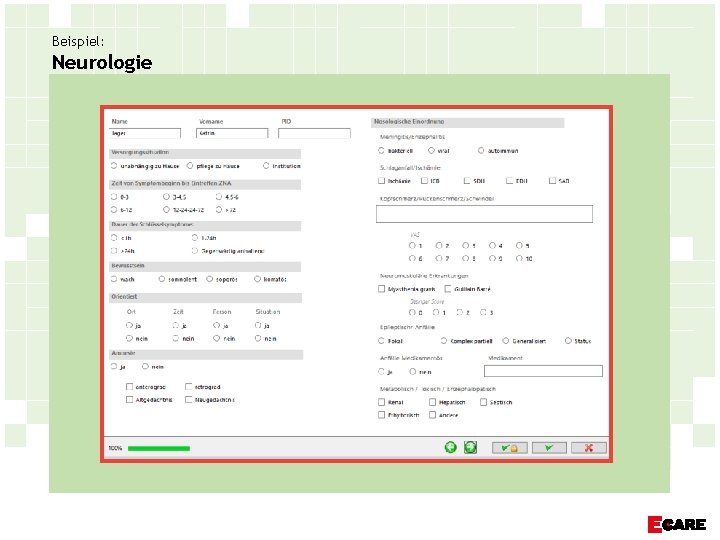The image size is (720, 540).
Task: Check the retrograd checkbox
Action: click(188, 387)
